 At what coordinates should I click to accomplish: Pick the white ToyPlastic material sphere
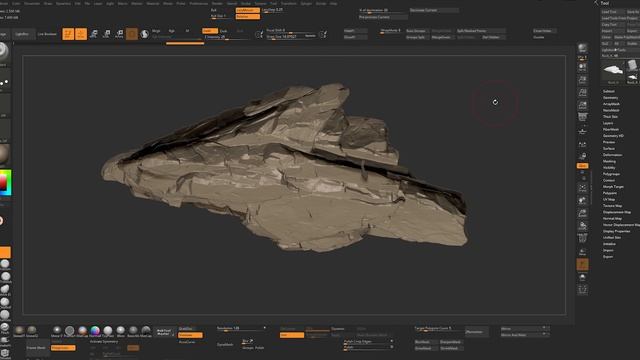tap(108, 331)
